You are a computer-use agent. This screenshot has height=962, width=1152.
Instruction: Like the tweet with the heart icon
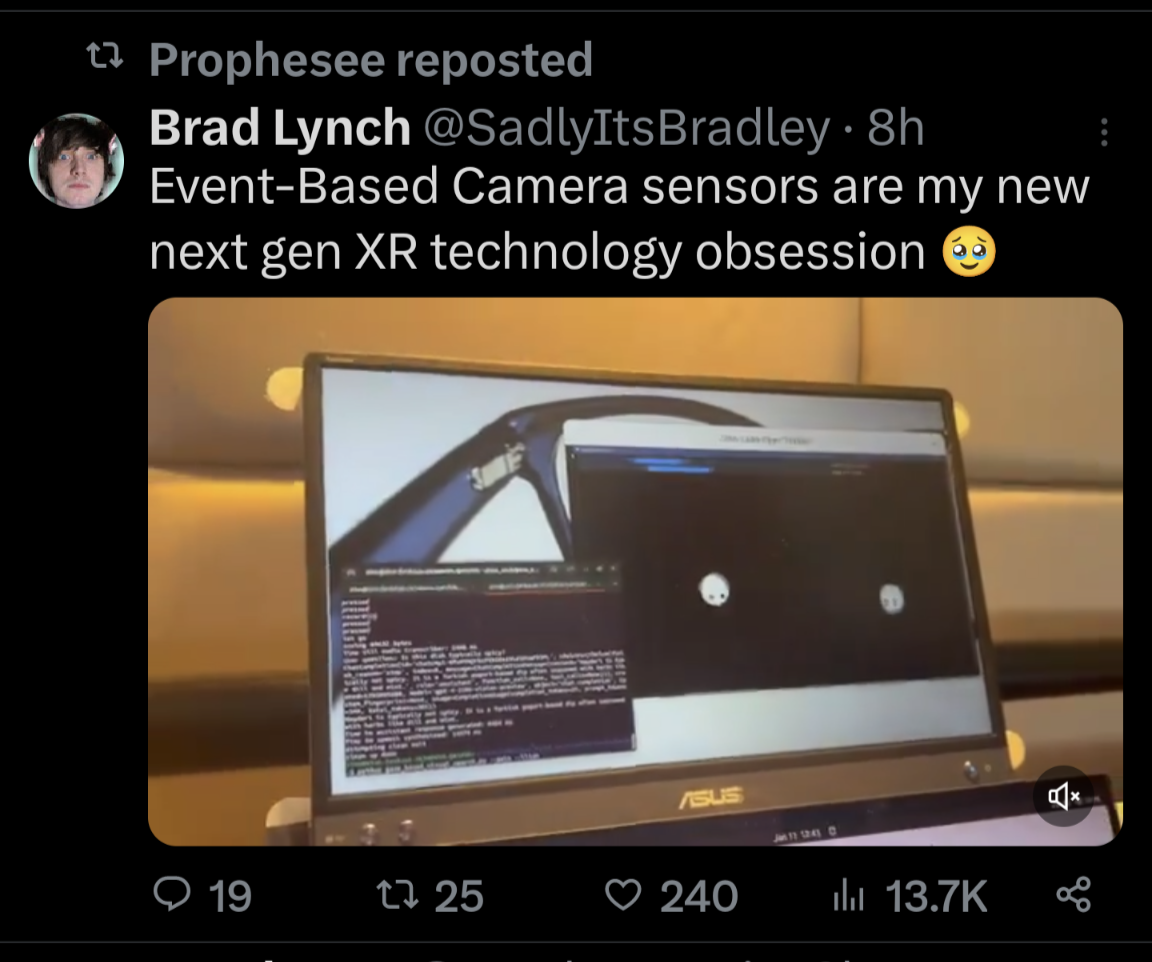(624, 895)
